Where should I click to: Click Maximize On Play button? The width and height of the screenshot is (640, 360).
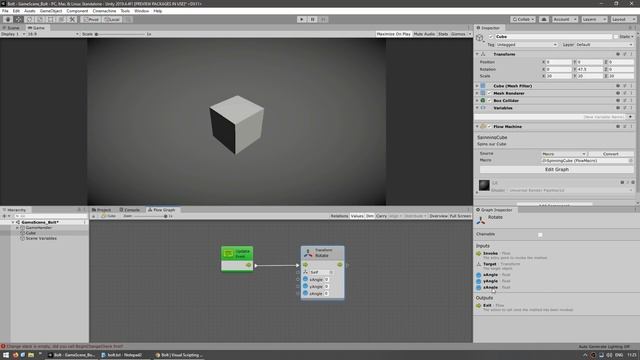click(x=393, y=34)
